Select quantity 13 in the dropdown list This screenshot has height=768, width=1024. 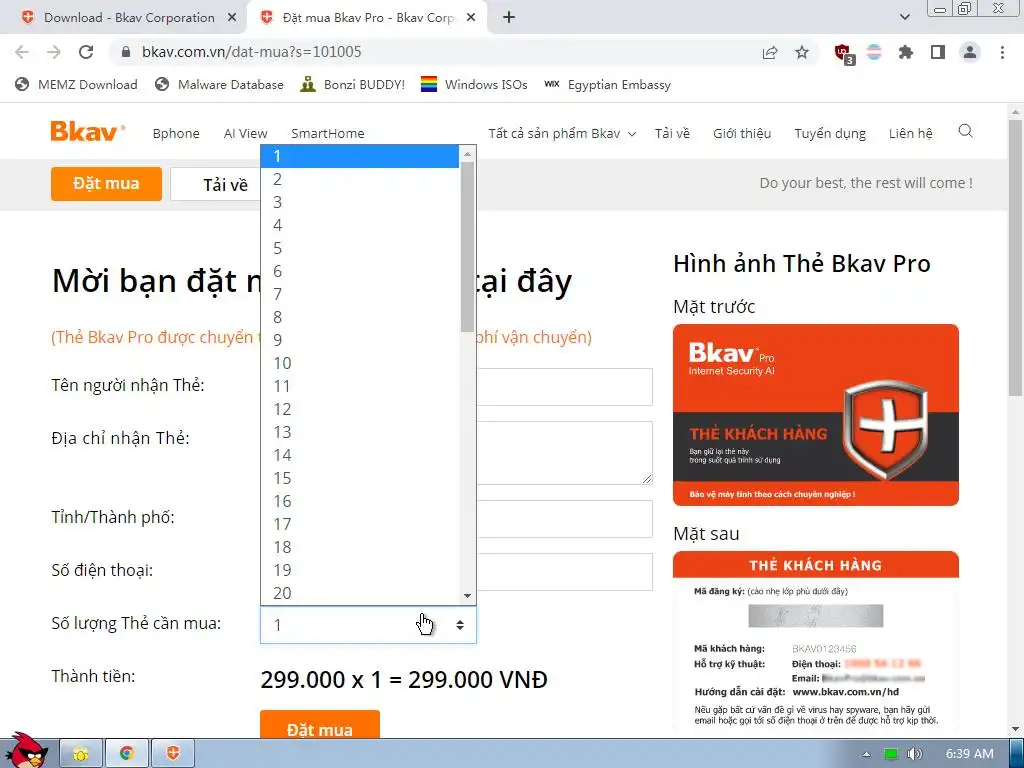click(360, 432)
